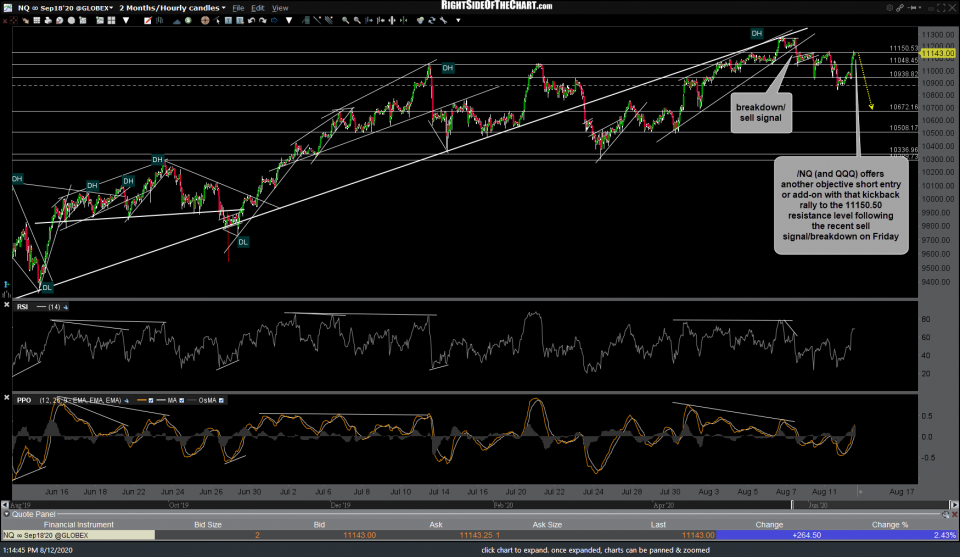Click the green circular alert icon
The image size is (960, 557).
188,20
